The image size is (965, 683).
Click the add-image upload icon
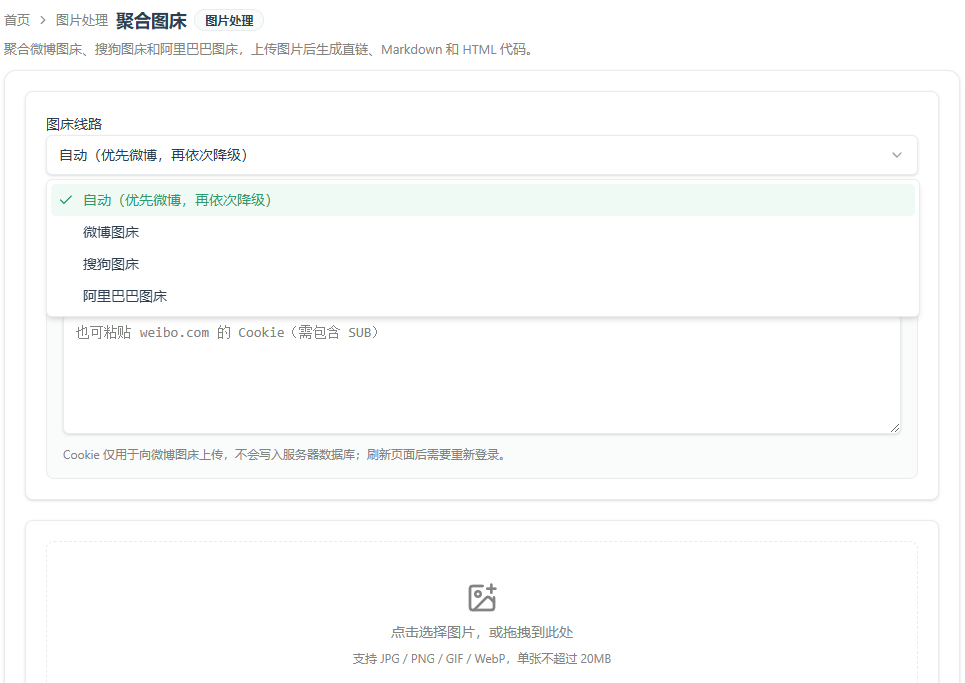pos(482,597)
